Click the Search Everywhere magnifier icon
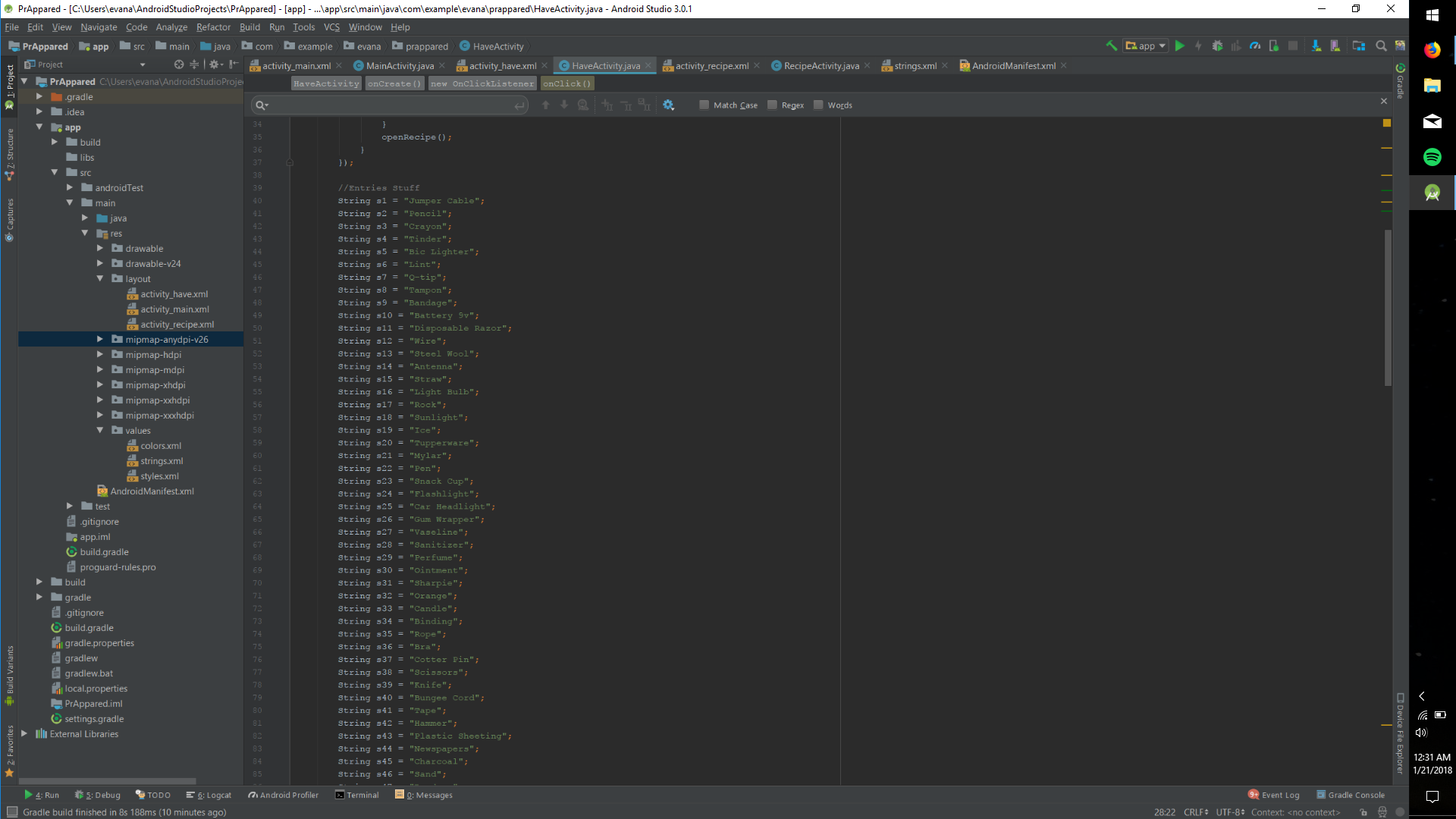 point(1381,46)
